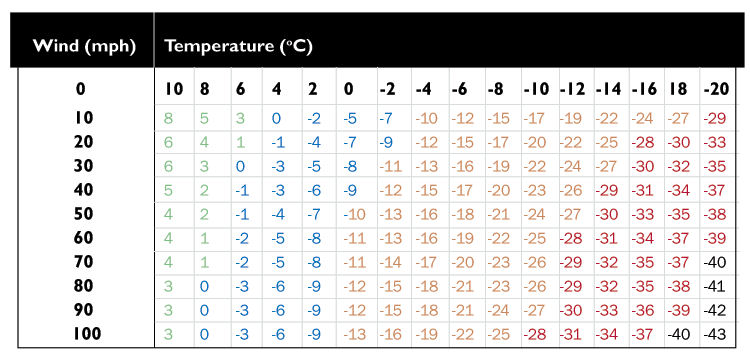Screen dimensions: 750x360
Task: Click the 50 mph wind row label
Action: [83, 213]
